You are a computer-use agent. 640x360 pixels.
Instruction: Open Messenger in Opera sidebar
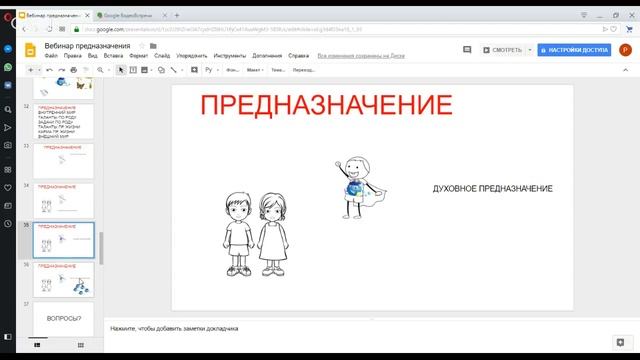[8, 49]
